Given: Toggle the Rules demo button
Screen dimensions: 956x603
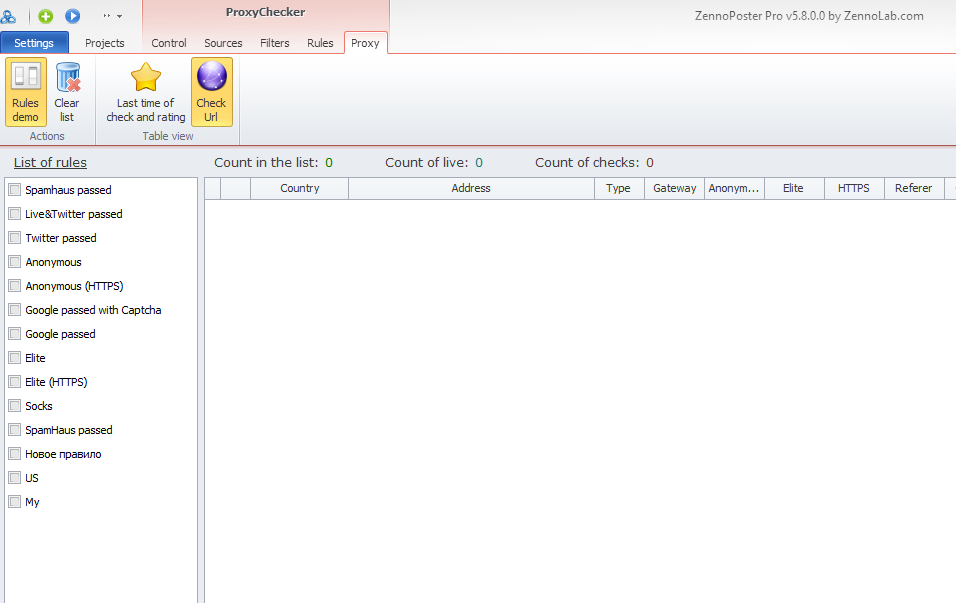Looking at the screenshot, I should coord(26,92).
